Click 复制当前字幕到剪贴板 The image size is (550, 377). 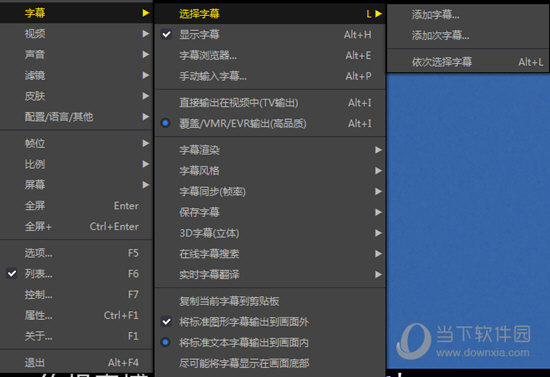(270, 301)
